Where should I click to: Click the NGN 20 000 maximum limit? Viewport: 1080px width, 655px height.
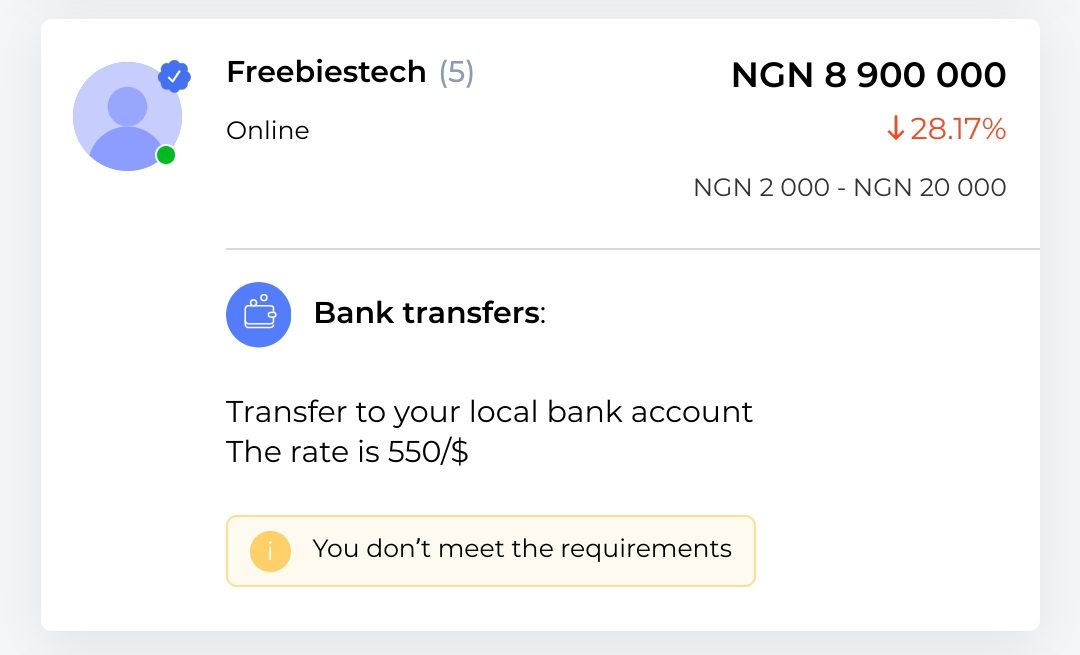coord(929,188)
